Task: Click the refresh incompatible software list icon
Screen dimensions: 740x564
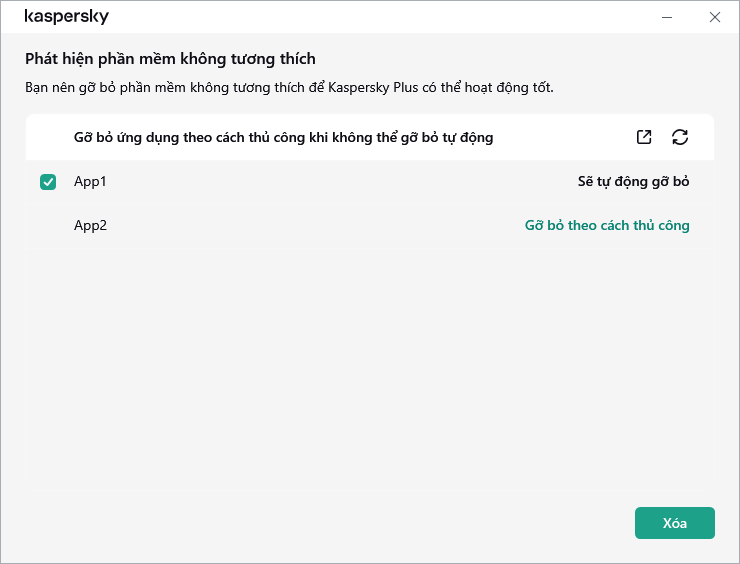Action: [x=680, y=137]
